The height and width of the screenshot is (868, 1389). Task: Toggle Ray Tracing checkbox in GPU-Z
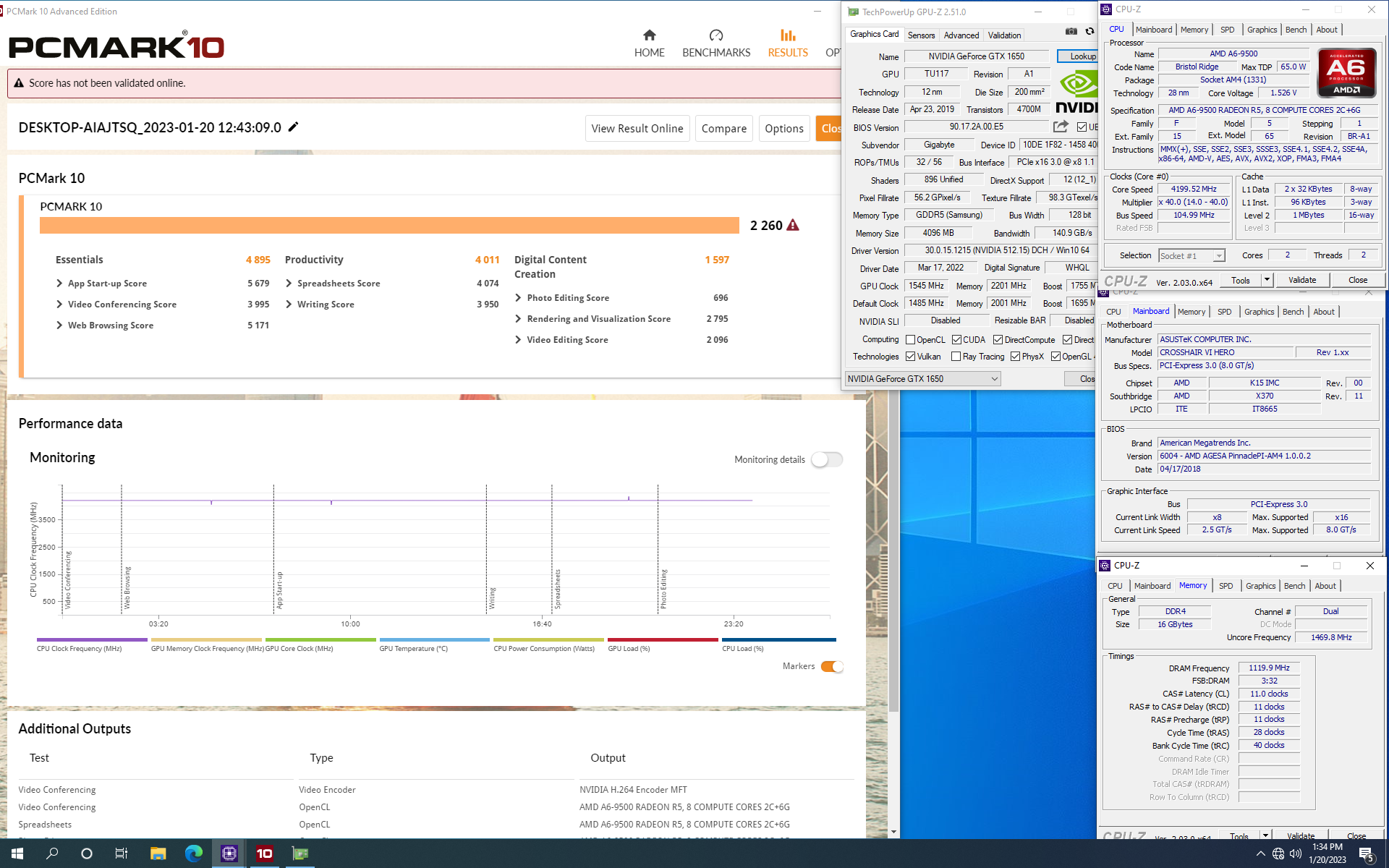pos(956,357)
